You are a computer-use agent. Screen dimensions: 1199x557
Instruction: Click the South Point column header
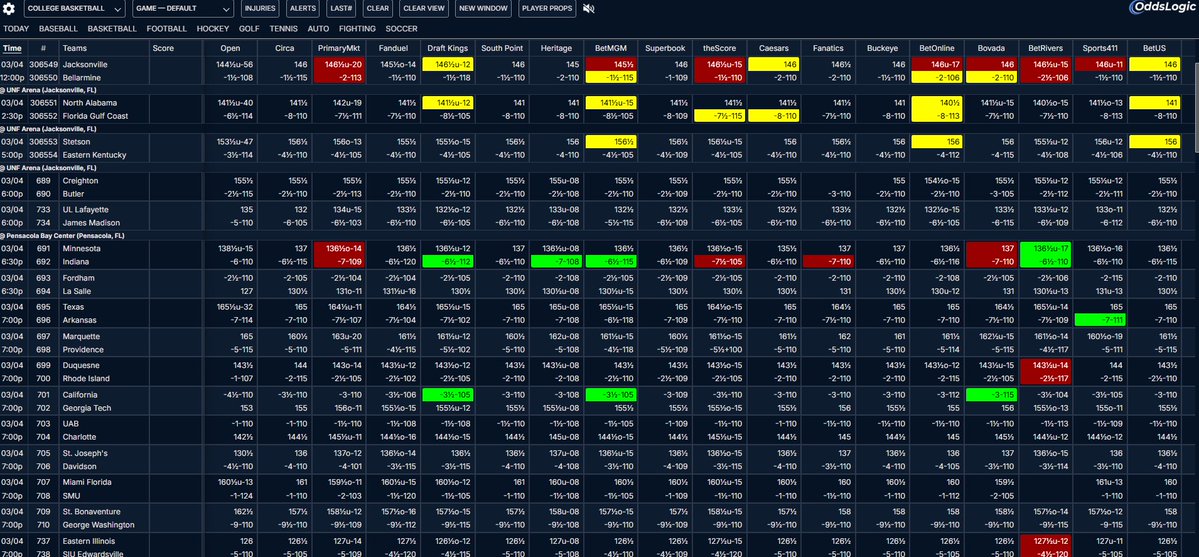click(502, 48)
